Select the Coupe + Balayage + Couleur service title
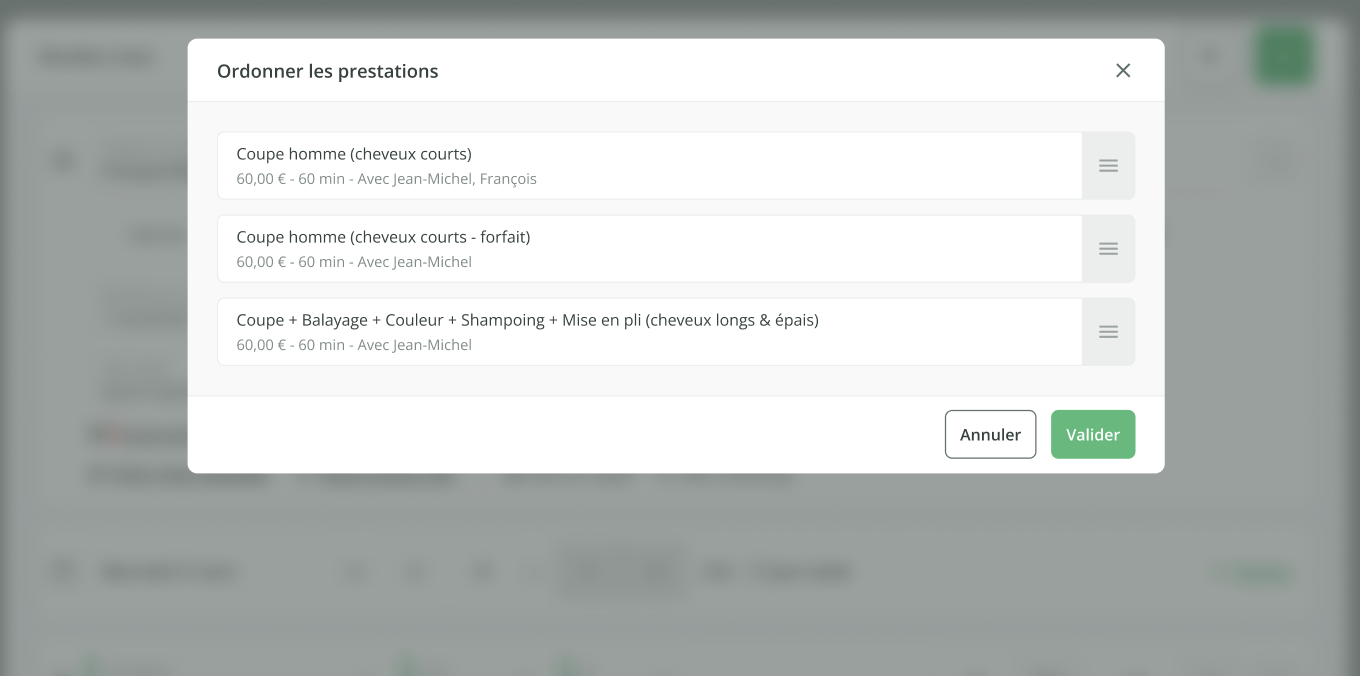The width and height of the screenshot is (1360, 676). pos(527,320)
